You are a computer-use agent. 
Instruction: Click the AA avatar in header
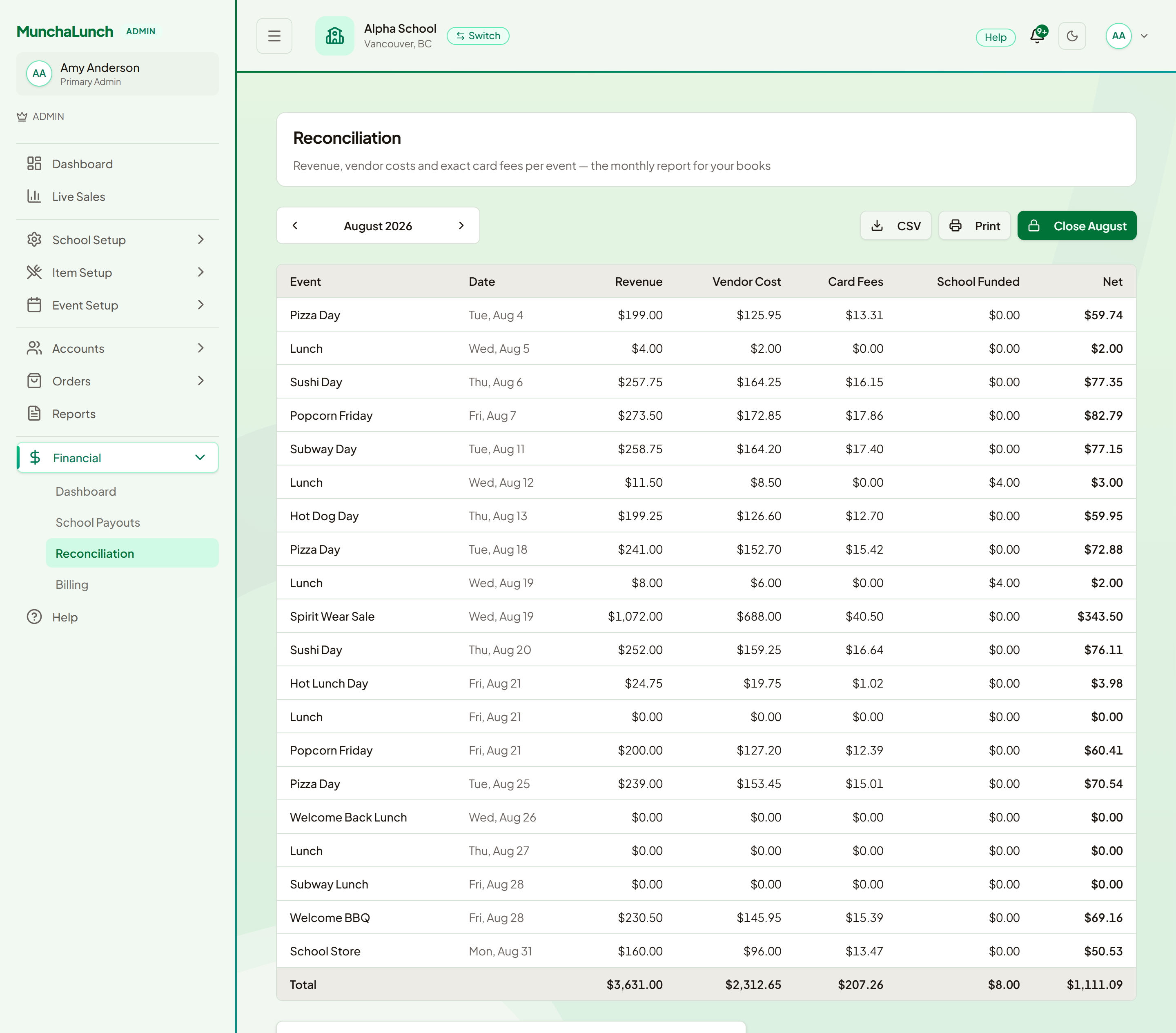[1118, 36]
